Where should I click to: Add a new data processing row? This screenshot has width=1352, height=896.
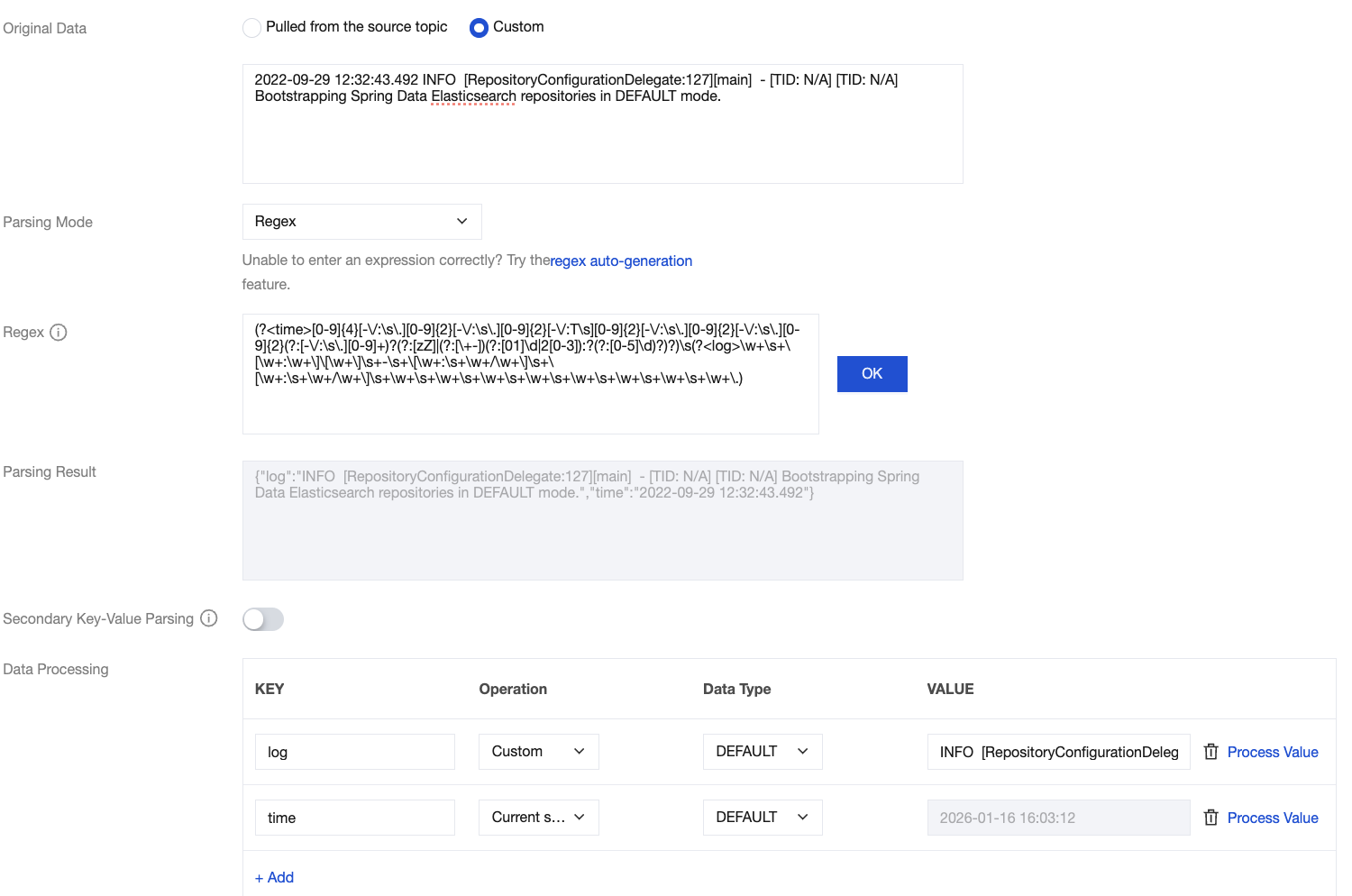275,877
